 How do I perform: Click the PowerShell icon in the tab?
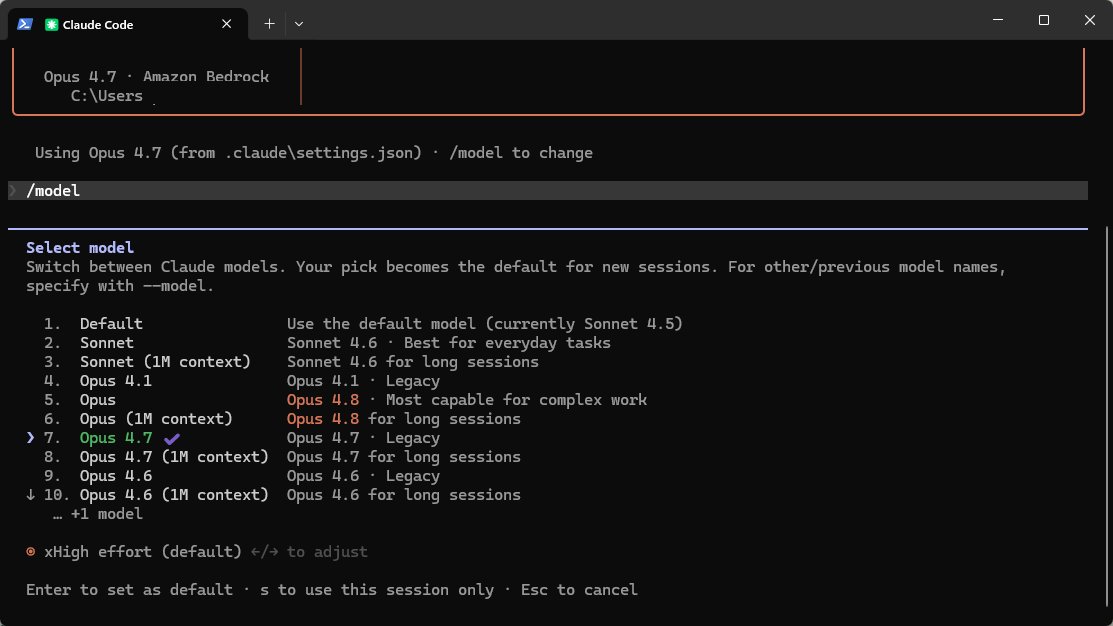(25, 24)
